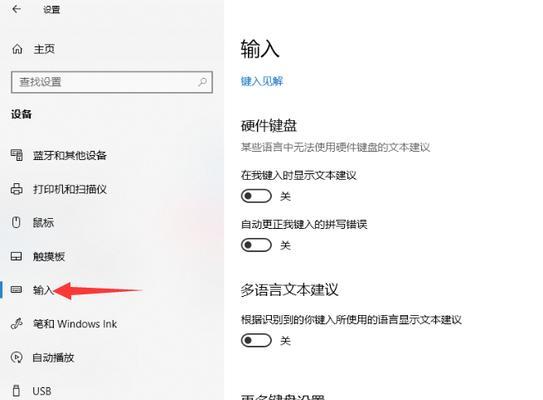
Task: Click the pen icon for Windows Ink
Action: [17, 323]
